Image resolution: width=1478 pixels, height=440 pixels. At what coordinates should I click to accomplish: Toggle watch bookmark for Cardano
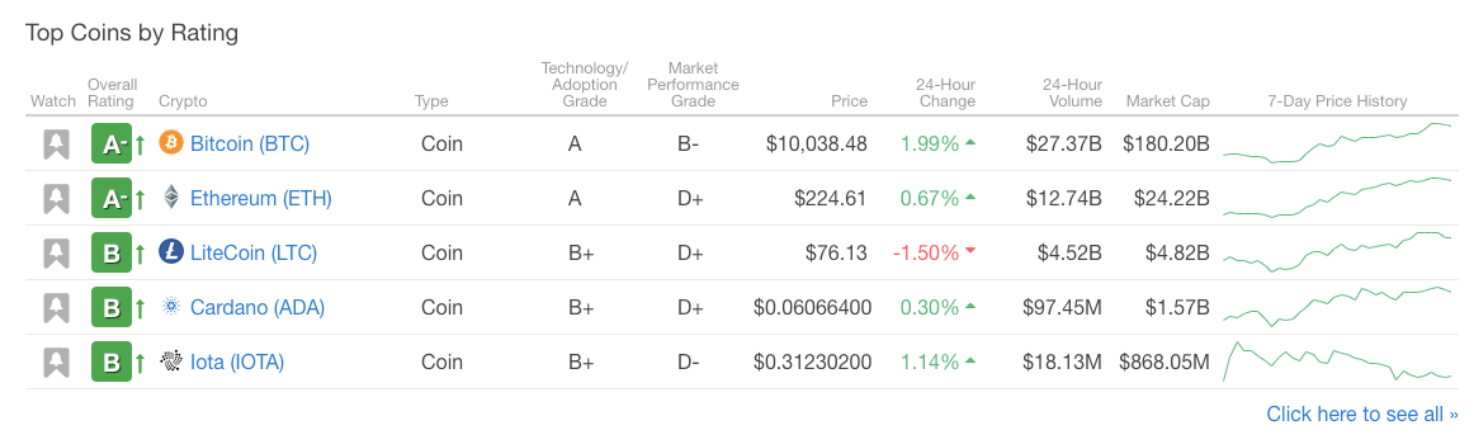pos(56,307)
